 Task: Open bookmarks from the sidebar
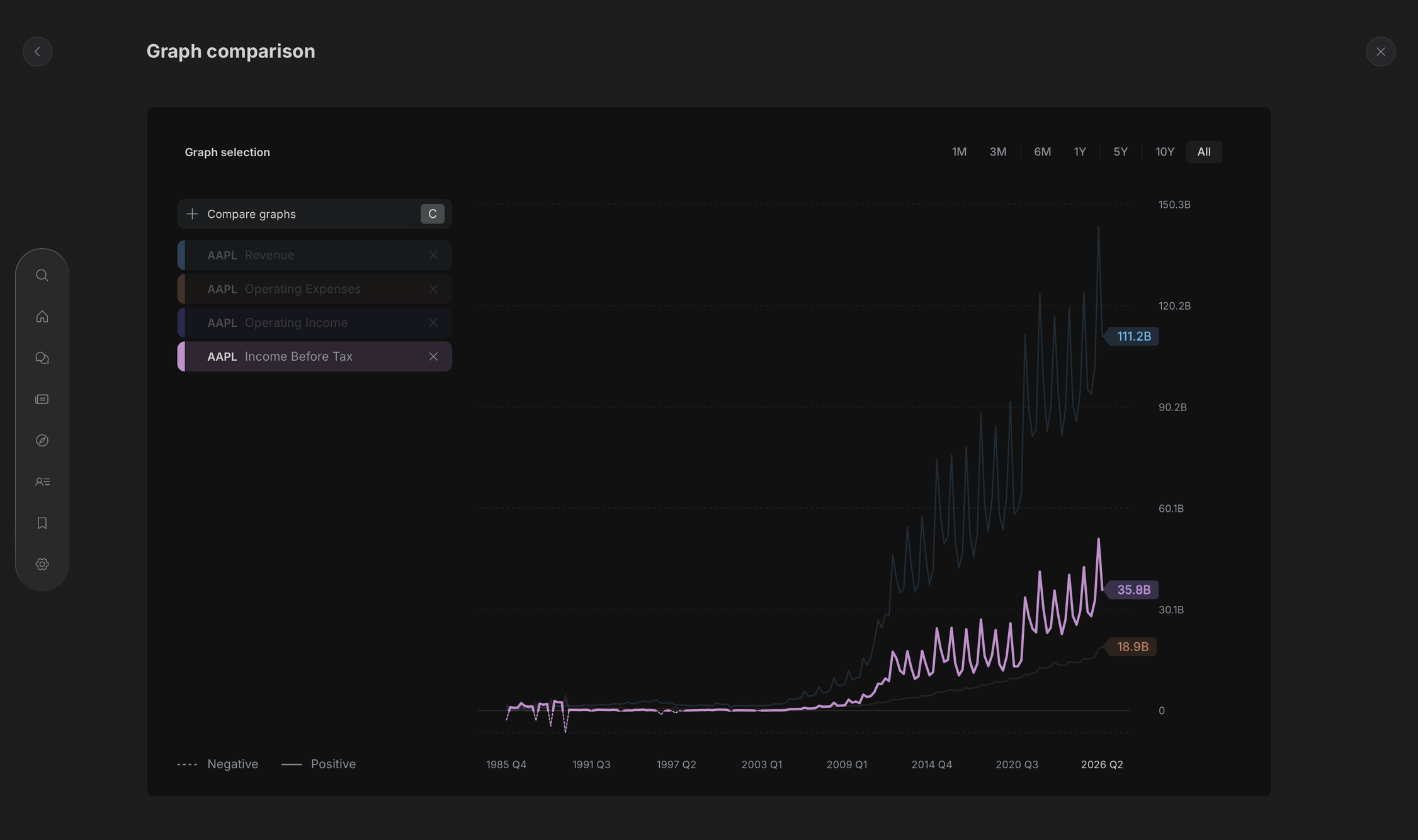tap(42, 523)
